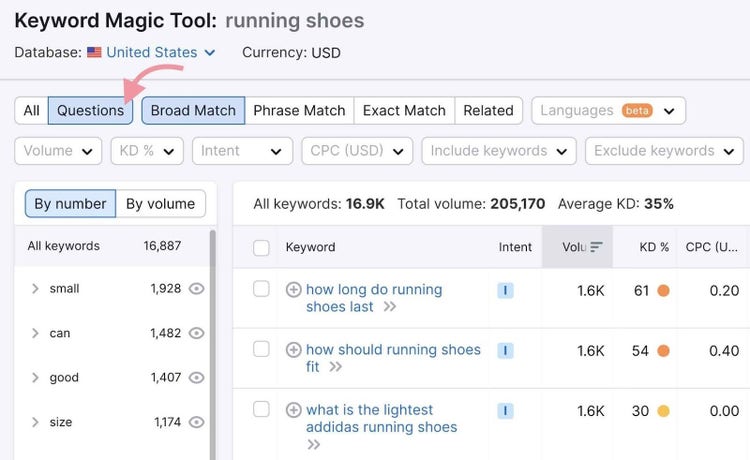Click the Keyword column header
The height and width of the screenshot is (460, 750).
tap(310, 247)
